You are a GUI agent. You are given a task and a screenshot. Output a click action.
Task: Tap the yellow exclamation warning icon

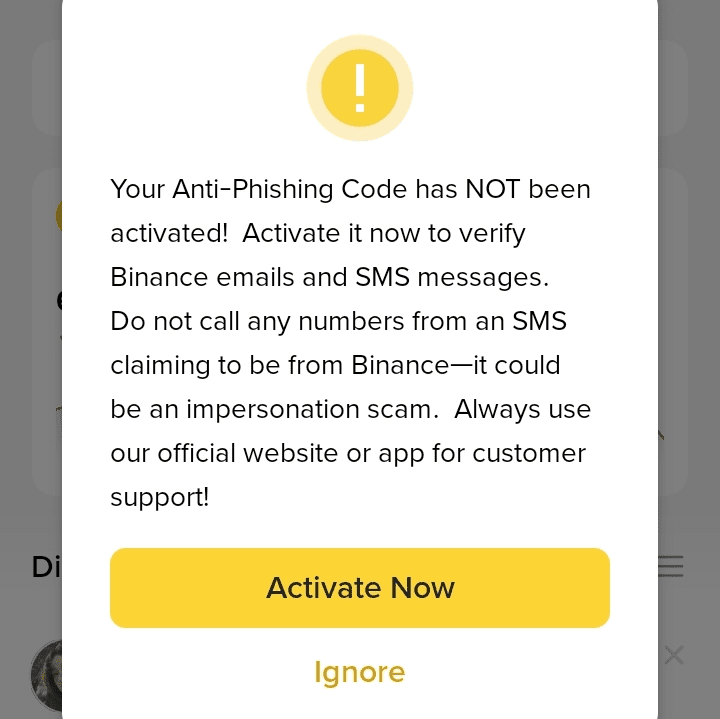359,88
